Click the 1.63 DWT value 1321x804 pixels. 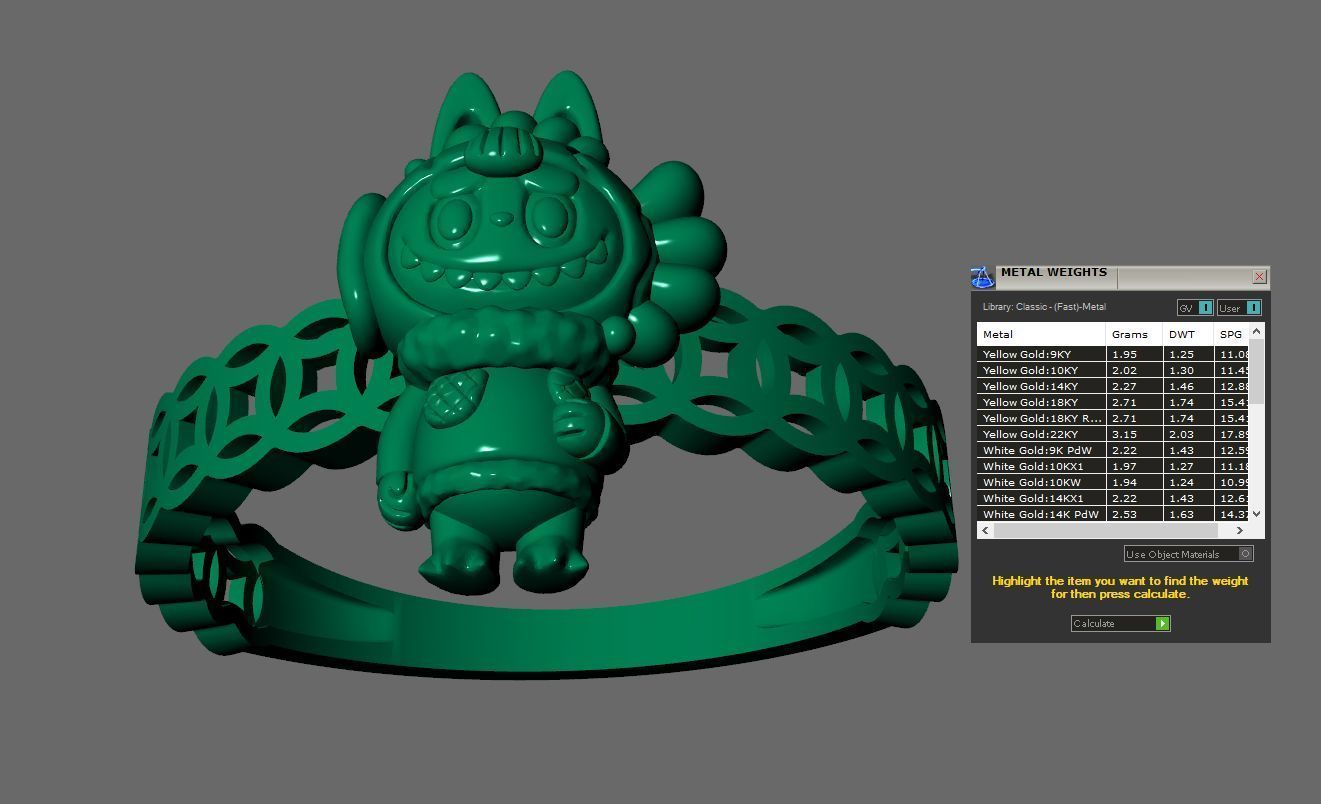coord(1181,514)
